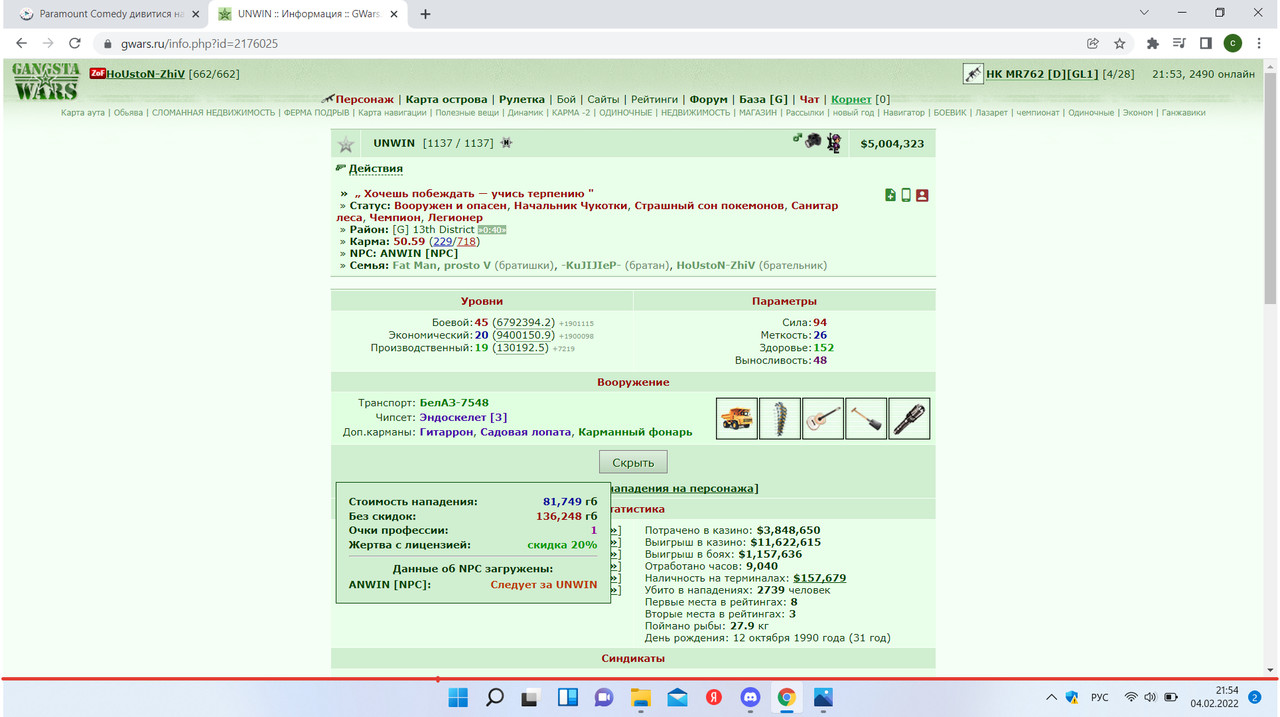Open Карманный фонарь item link
The height and width of the screenshot is (717, 1280).
(x=635, y=432)
